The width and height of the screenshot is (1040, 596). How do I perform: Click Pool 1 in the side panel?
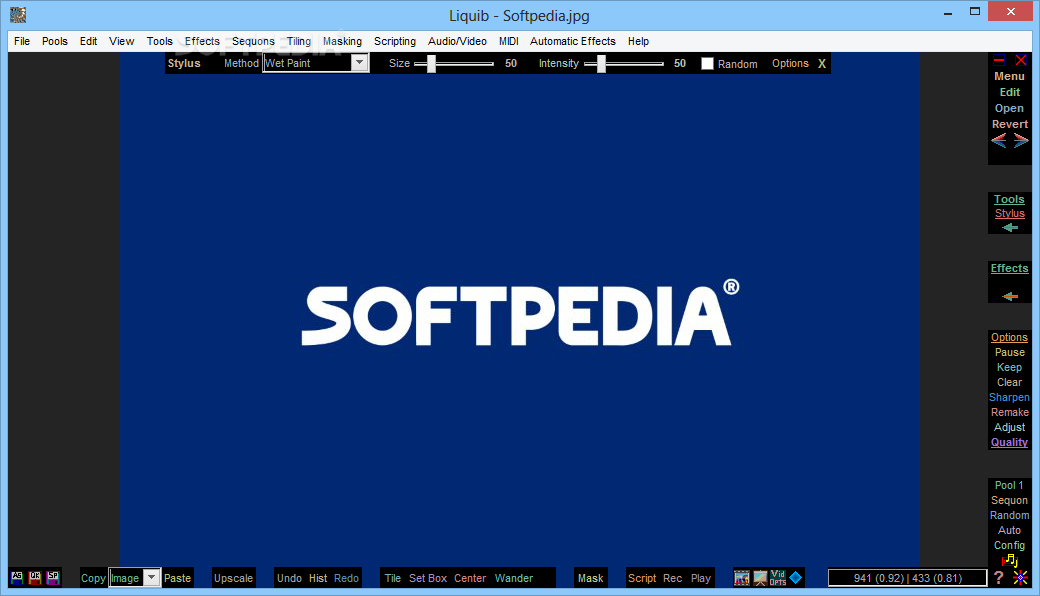click(x=1009, y=485)
